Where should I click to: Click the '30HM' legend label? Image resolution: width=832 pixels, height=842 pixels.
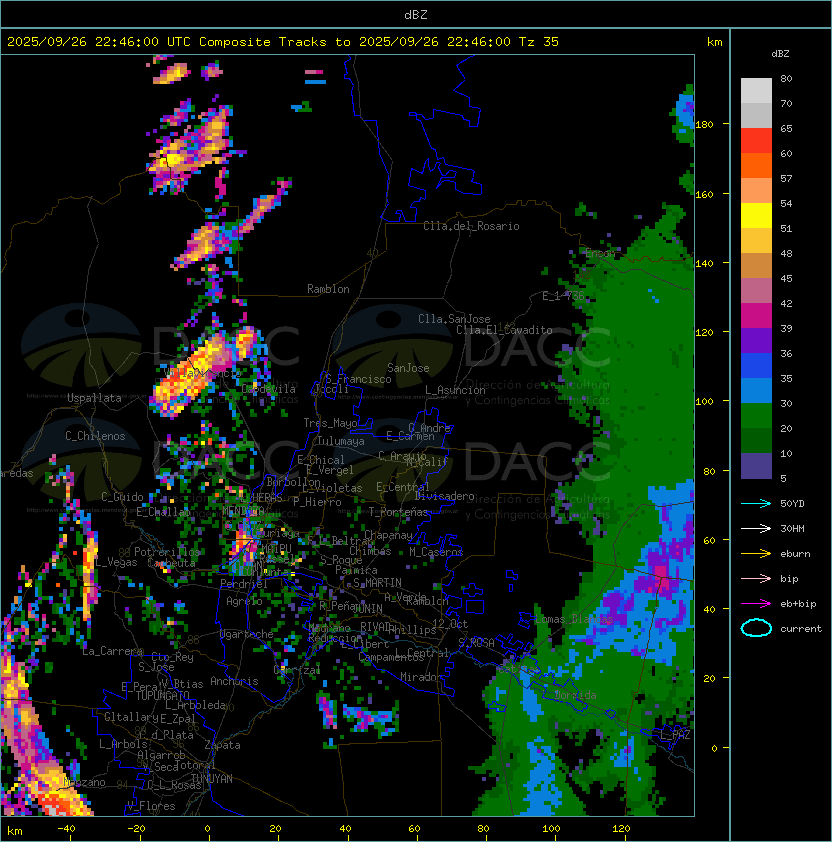[792, 528]
